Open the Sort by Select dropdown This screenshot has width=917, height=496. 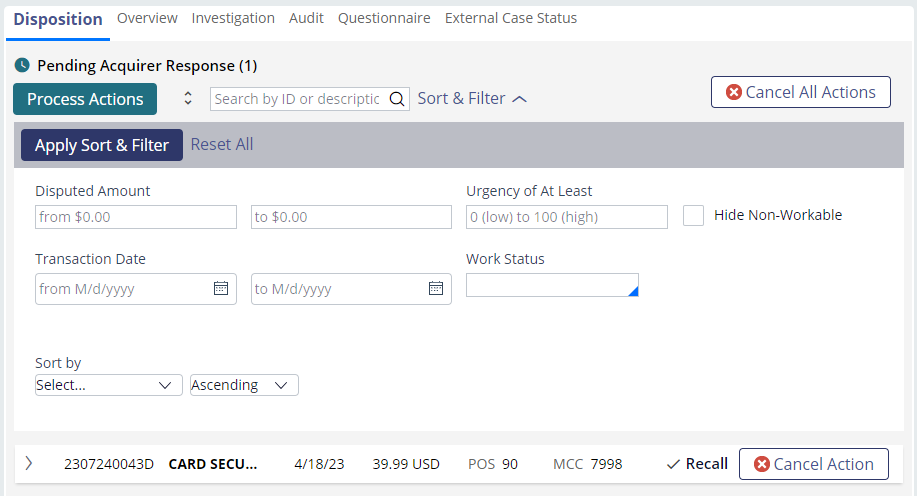[109, 385]
